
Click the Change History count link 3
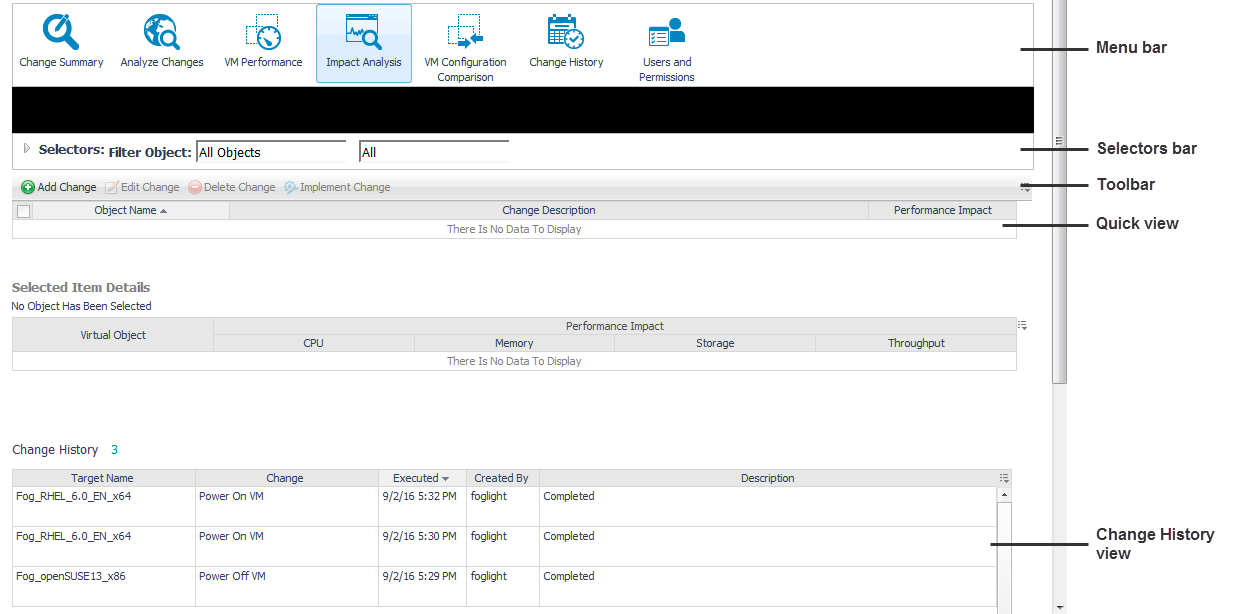click(x=114, y=450)
